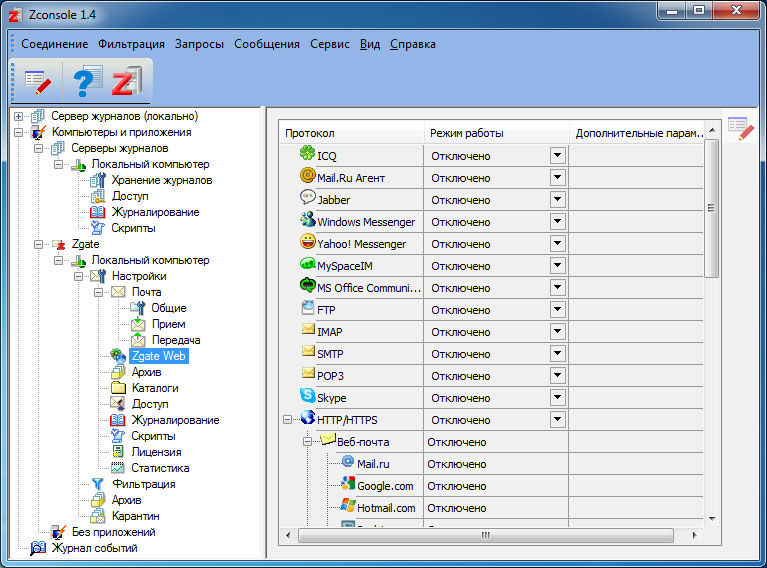Viewport: 767px width, 568px height.
Task: Click the Mail.Ru Агент icon
Action: click(x=307, y=175)
